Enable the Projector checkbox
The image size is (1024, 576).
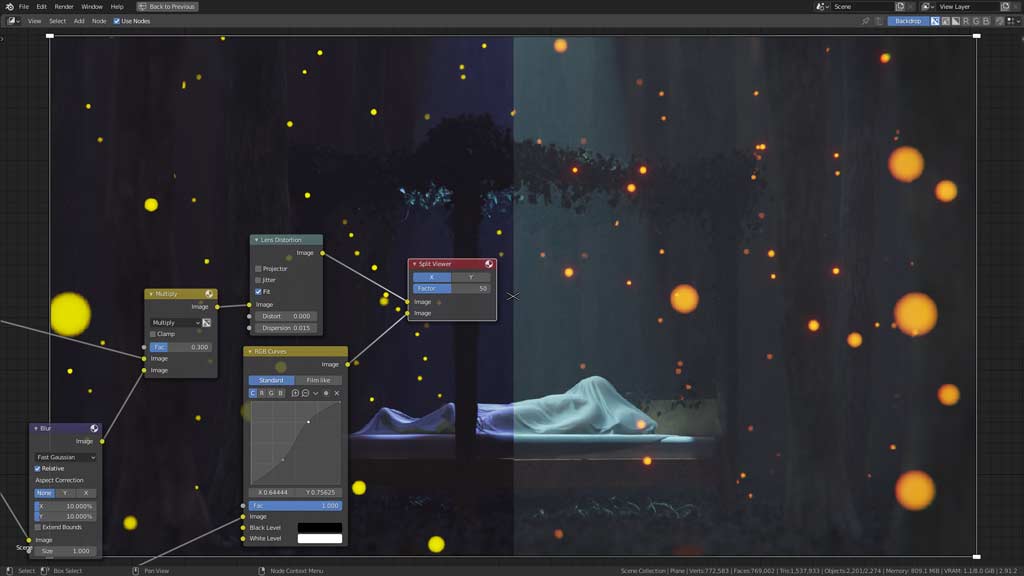point(259,268)
